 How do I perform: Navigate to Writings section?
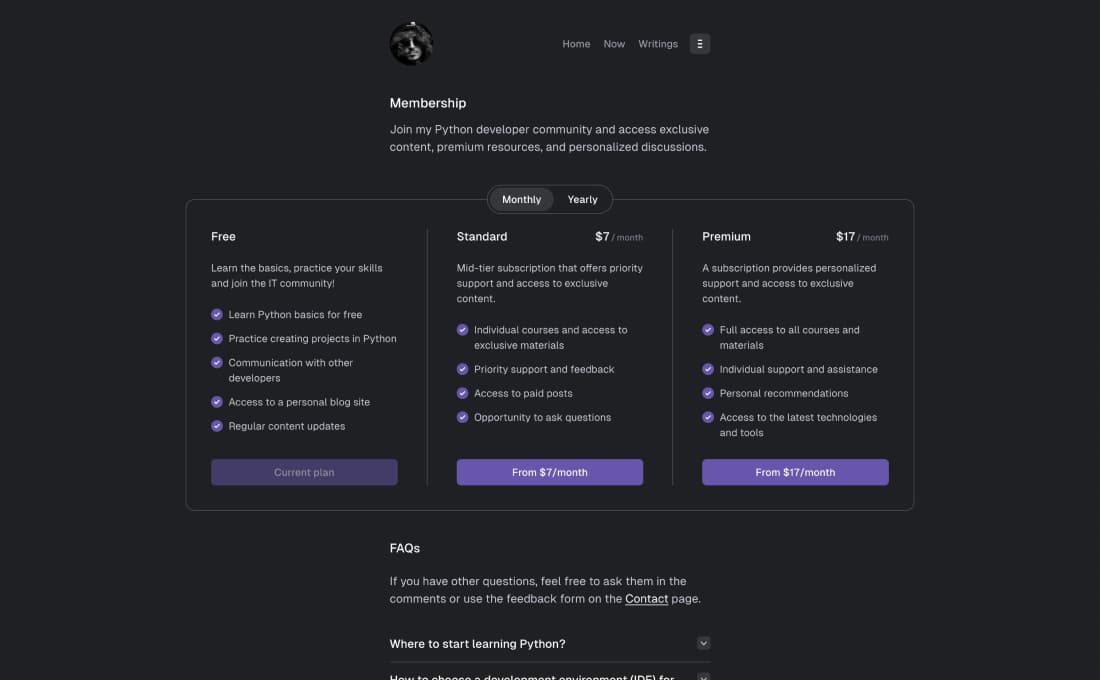tap(658, 44)
